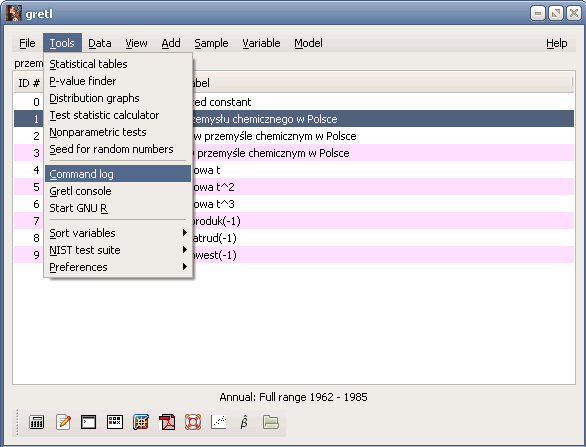This screenshot has height=447, width=586.
Task: Select variable row with ID 0
Action: pos(294,102)
